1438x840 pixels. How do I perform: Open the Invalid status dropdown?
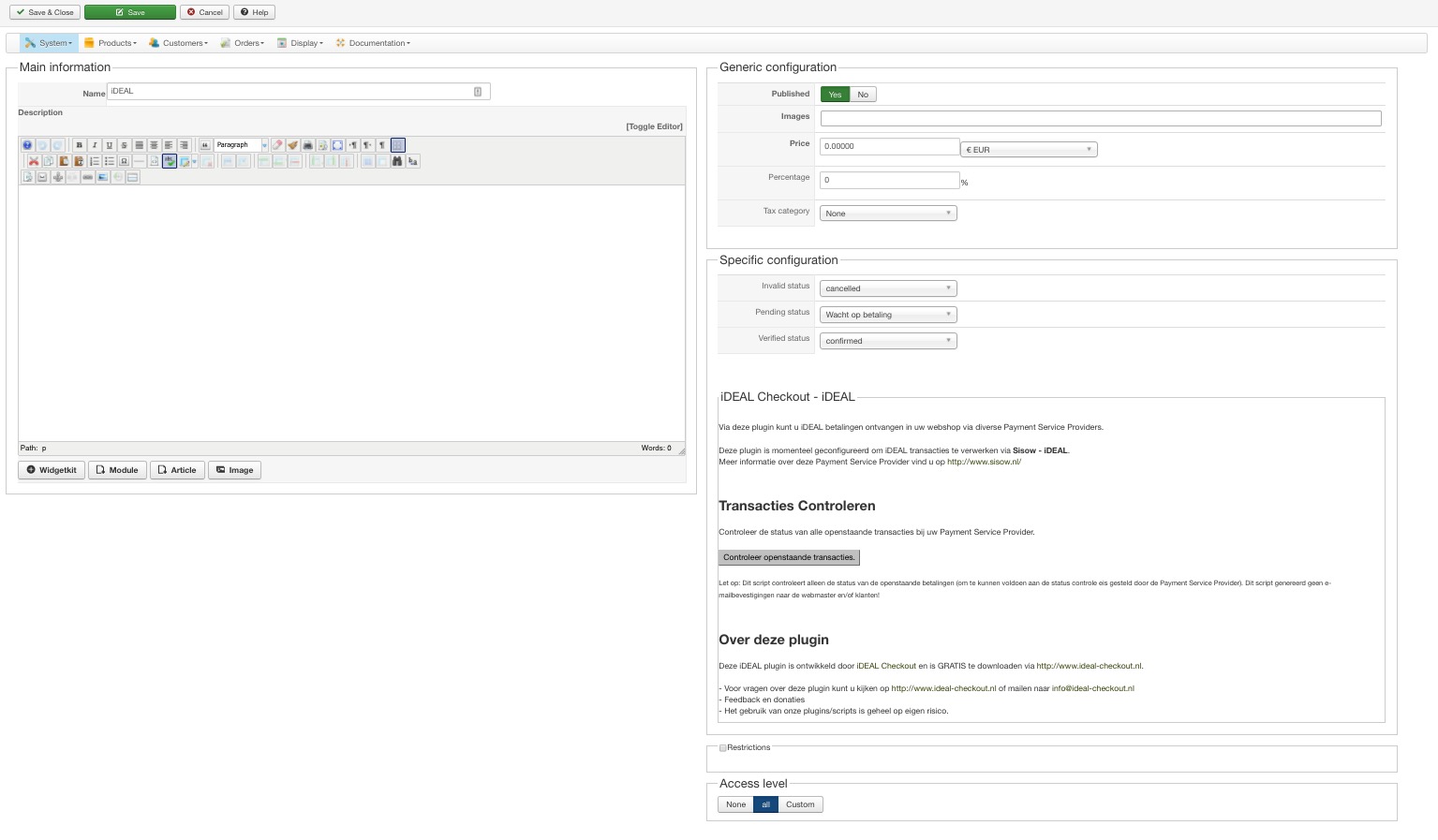click(888, 288)
